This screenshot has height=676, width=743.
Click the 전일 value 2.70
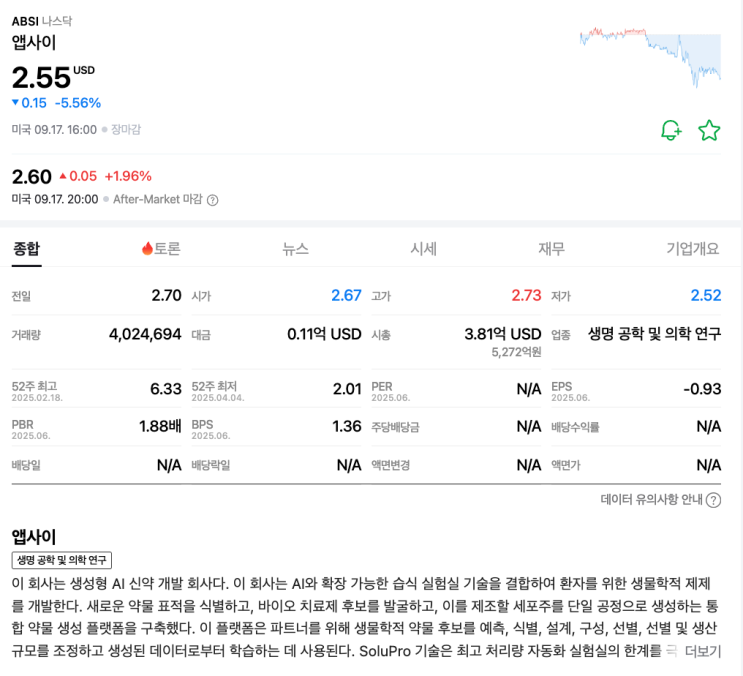(166, 296)
